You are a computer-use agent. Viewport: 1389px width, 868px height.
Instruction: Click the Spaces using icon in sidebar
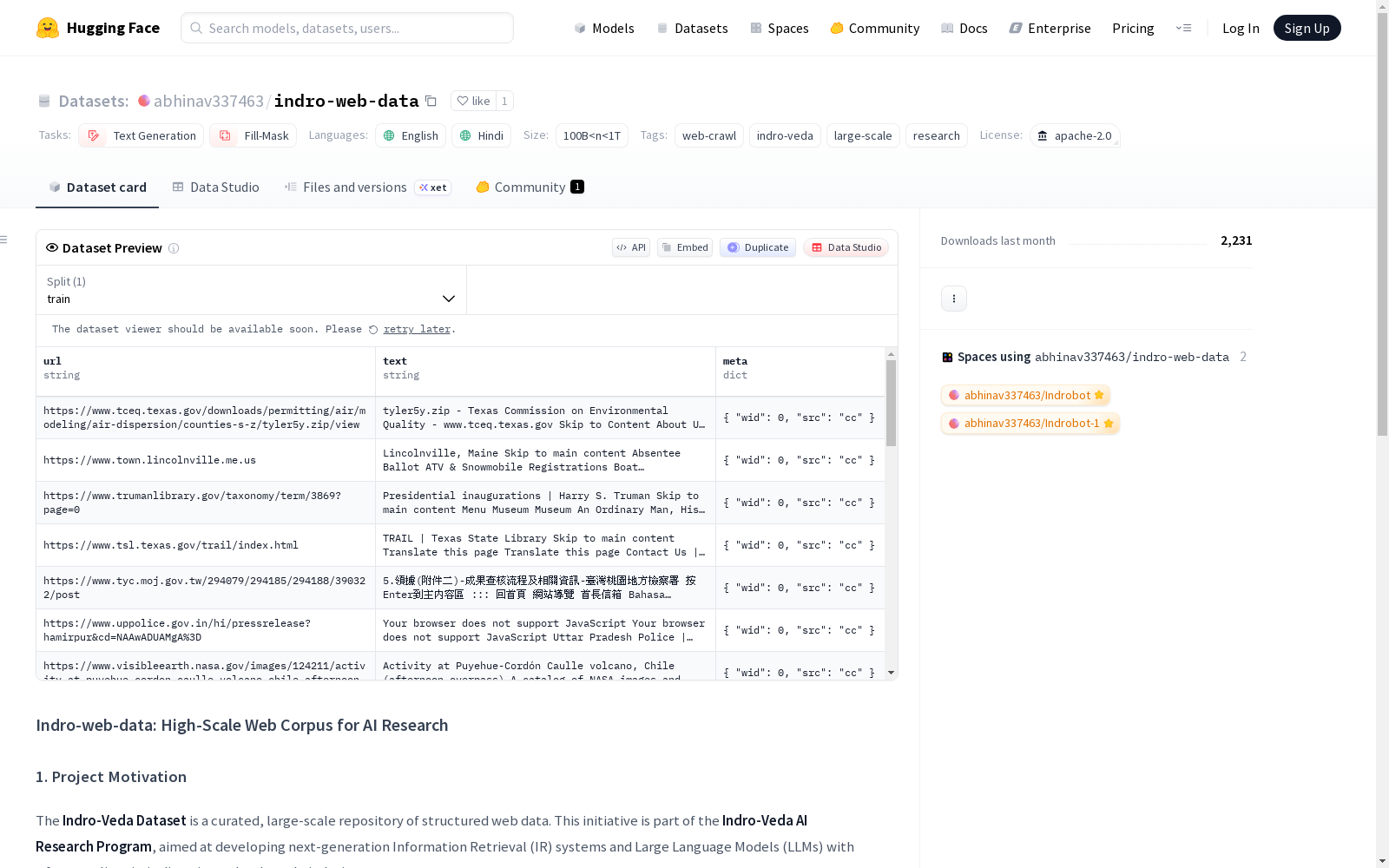(947, 357)
